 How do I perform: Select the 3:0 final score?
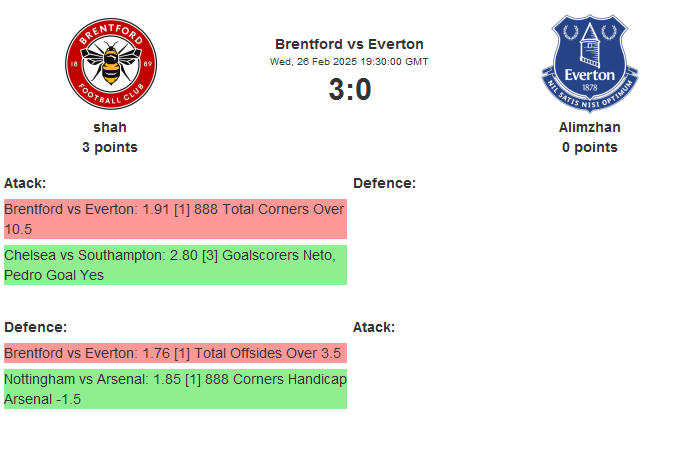(349, 90)
